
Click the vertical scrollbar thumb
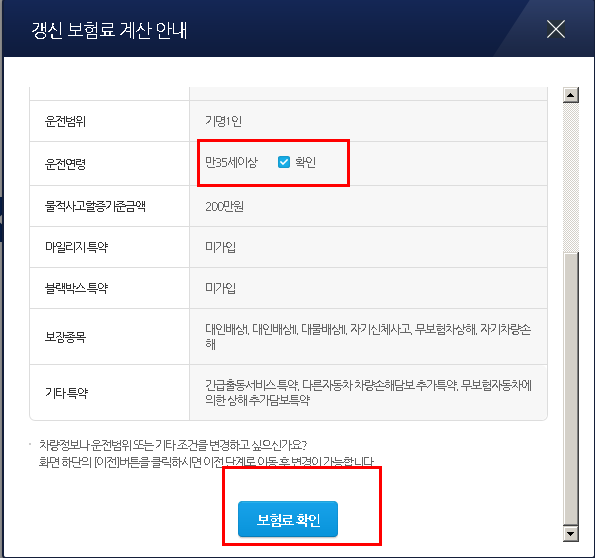(x=571, y=389)
